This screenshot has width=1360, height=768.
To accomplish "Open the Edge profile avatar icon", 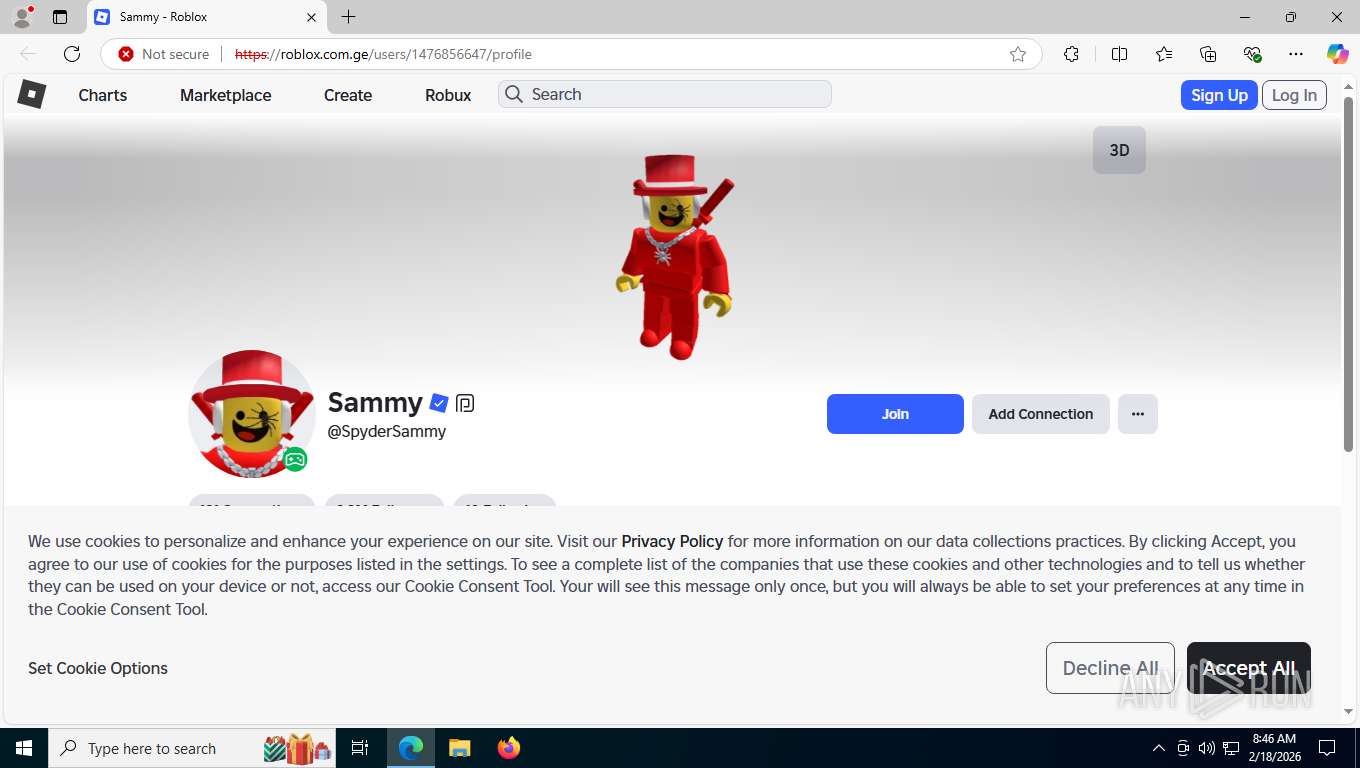I will point(22,17).
